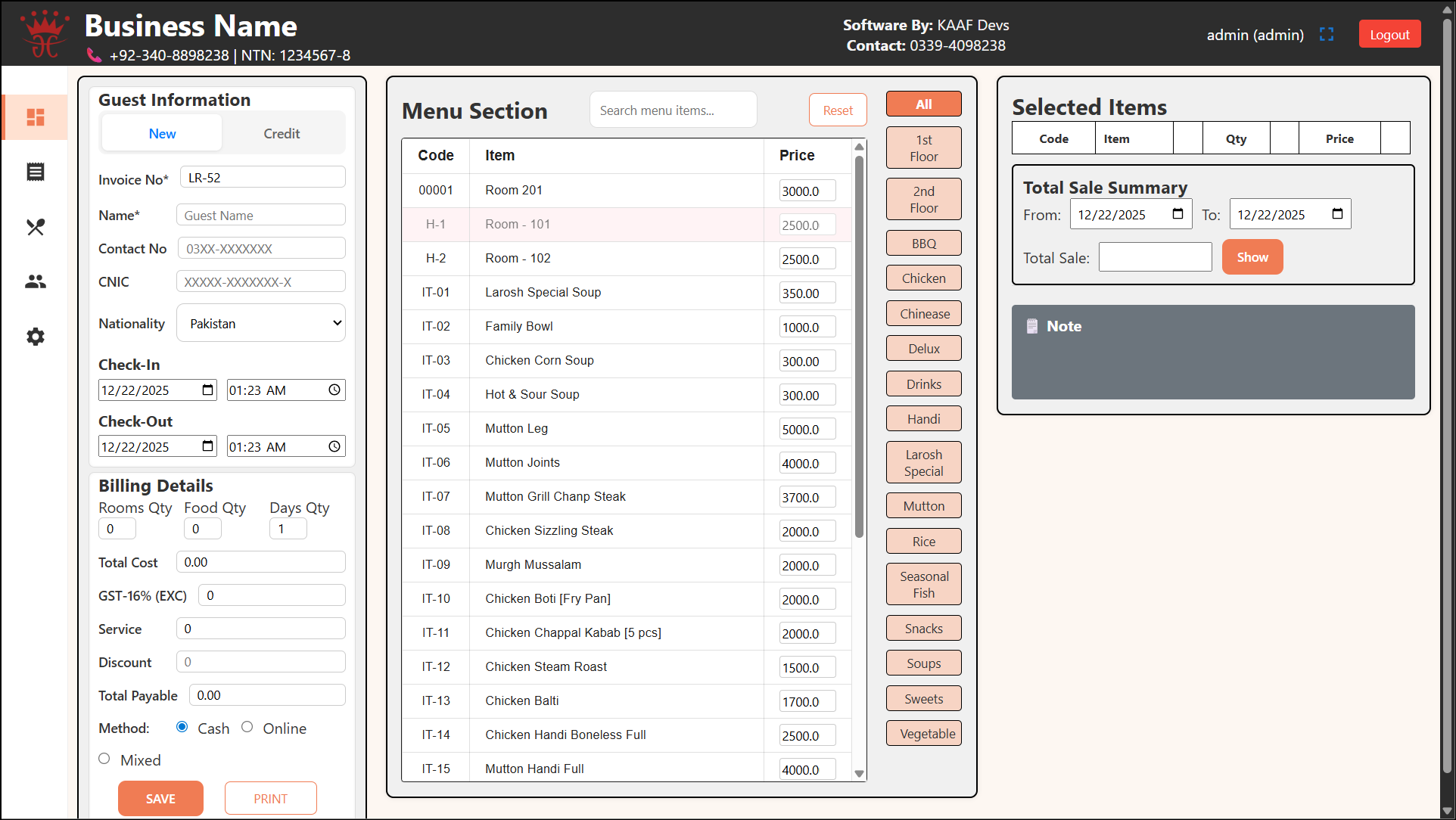Click the menu list scrollbar thumb
Screen dimensions: 1456x820
[859, 347]
